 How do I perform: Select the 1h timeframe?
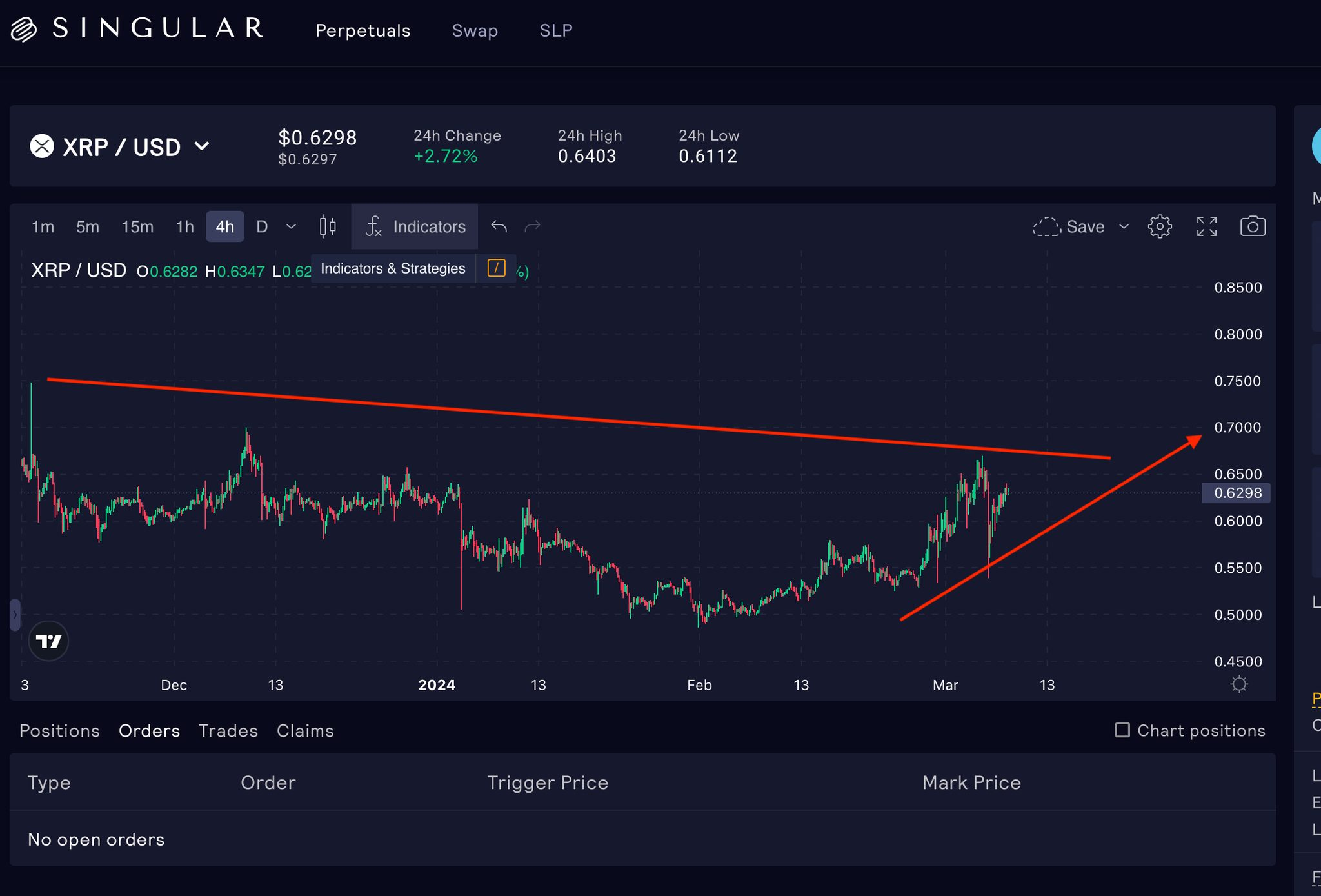coord(184,226)
